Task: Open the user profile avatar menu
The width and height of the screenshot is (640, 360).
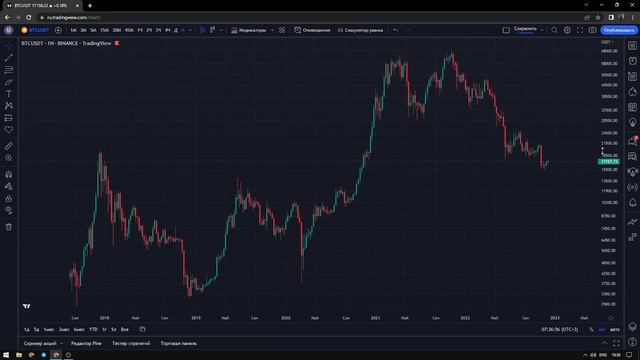Action: click(x=9, y=30)
